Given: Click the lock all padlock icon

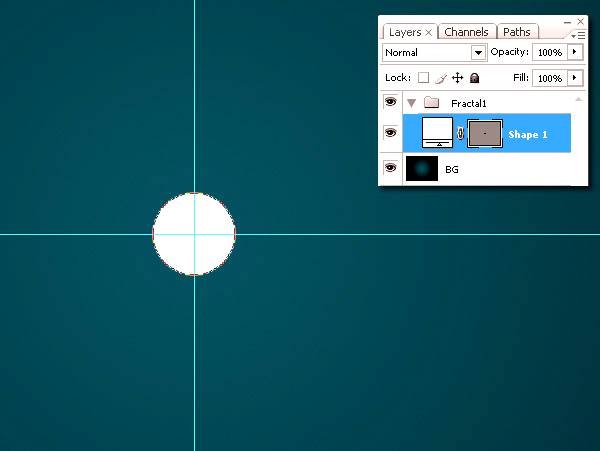Looking at the screenshot, I should point(474,77).
